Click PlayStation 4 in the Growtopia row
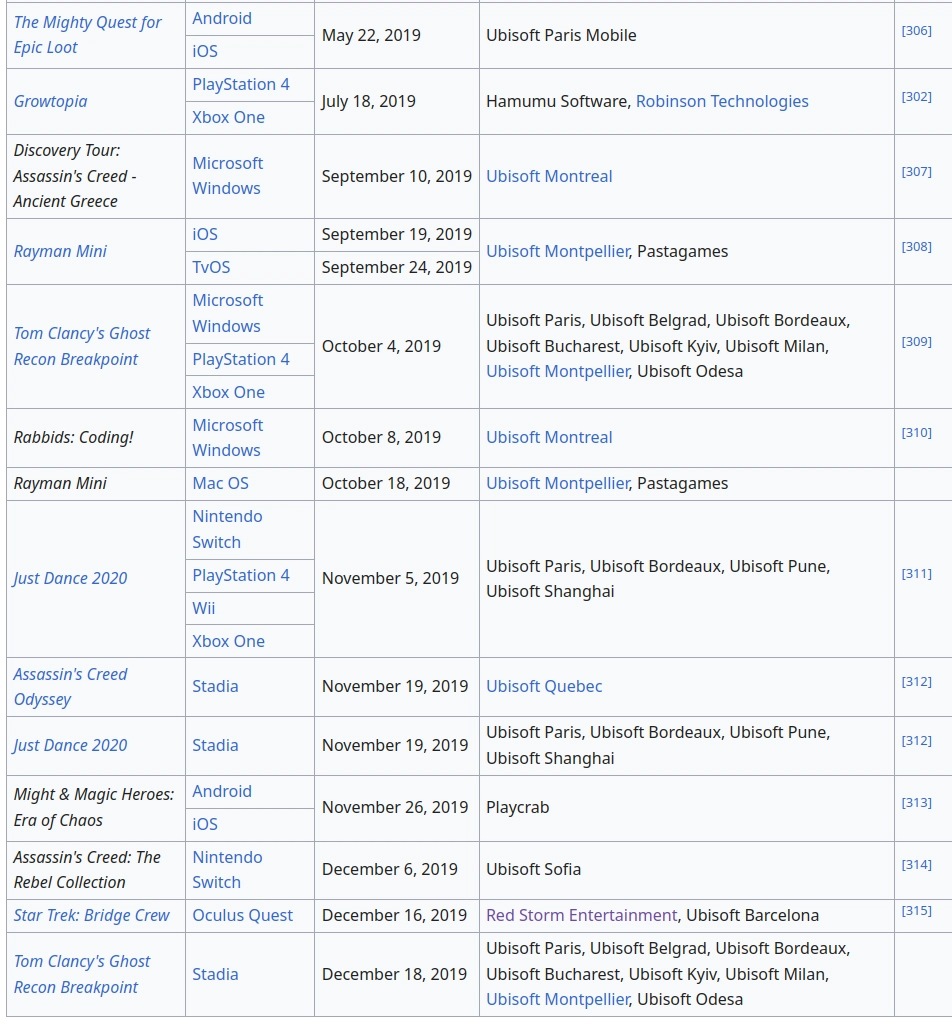The width and height of the screenshot is (952, 1023). [241, 85]
